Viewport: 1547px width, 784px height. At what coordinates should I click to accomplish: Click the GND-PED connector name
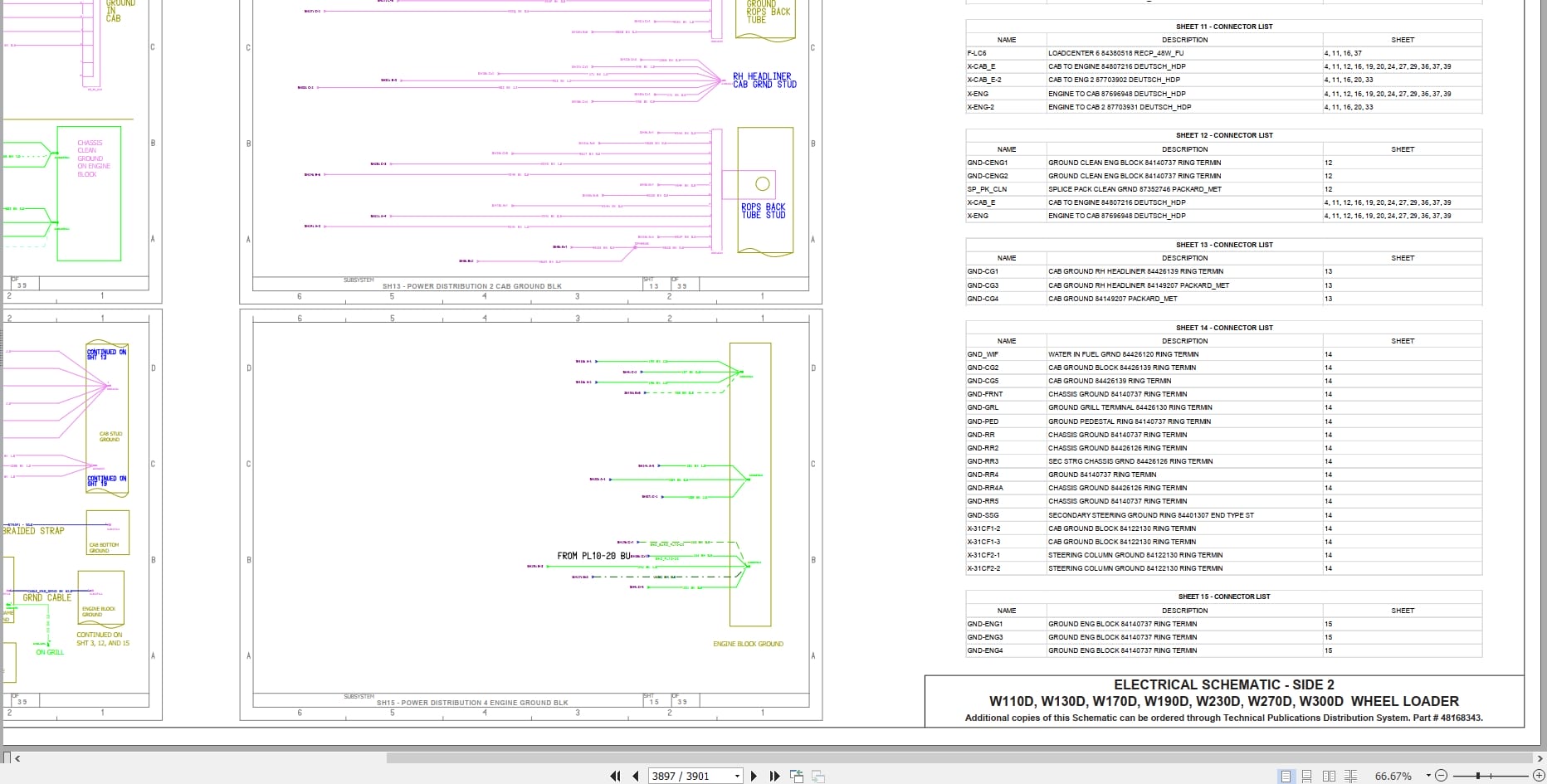coord(983,421)
